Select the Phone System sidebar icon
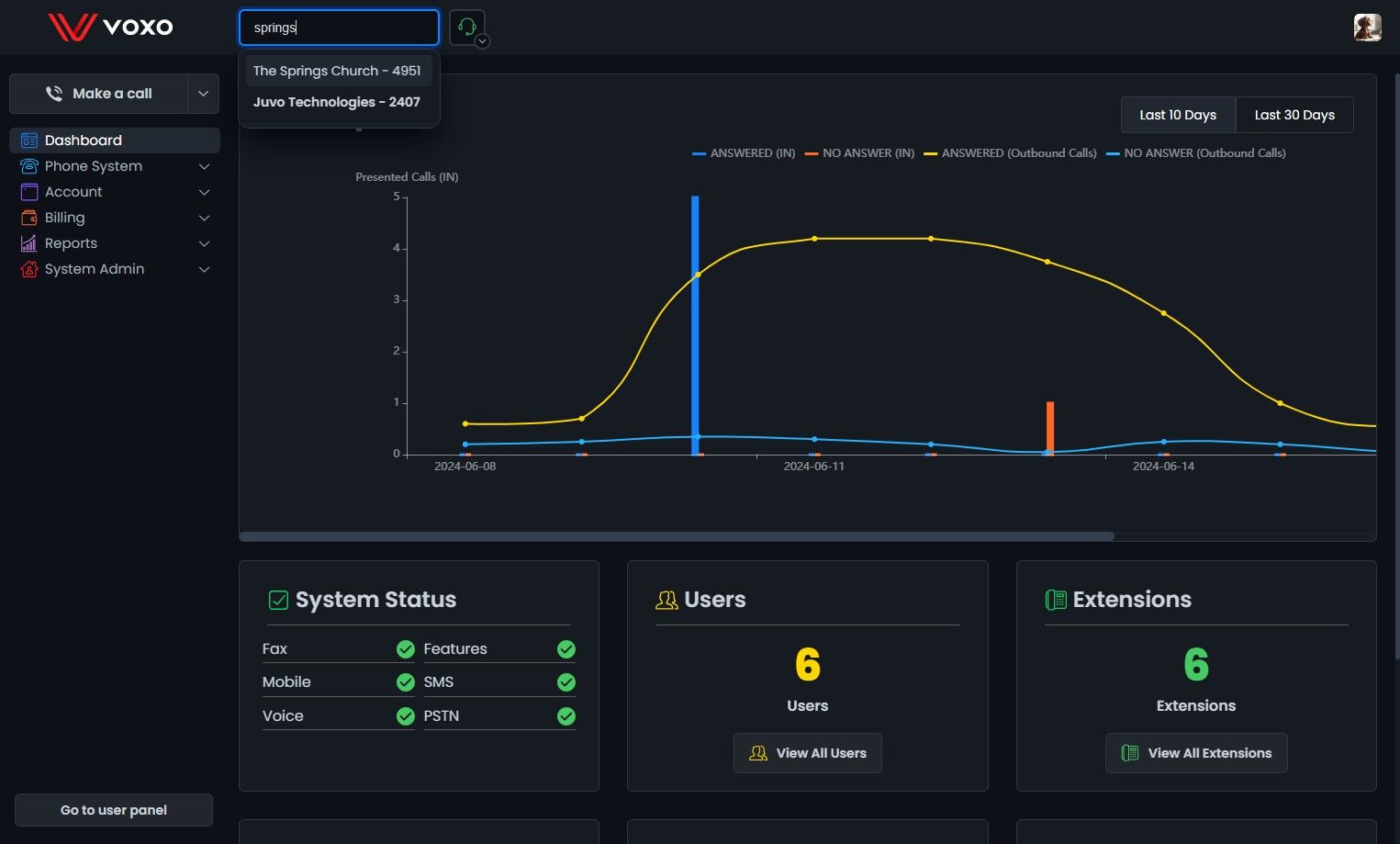Screen dimensions: 1400x844 point(29,166)
